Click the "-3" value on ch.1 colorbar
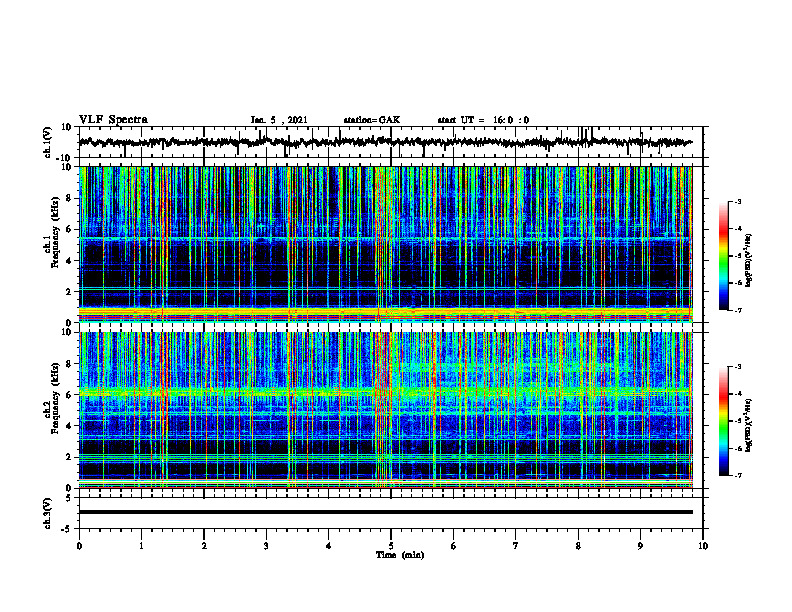792x612 pixels. pyautogui.click(x=737, y=202)
